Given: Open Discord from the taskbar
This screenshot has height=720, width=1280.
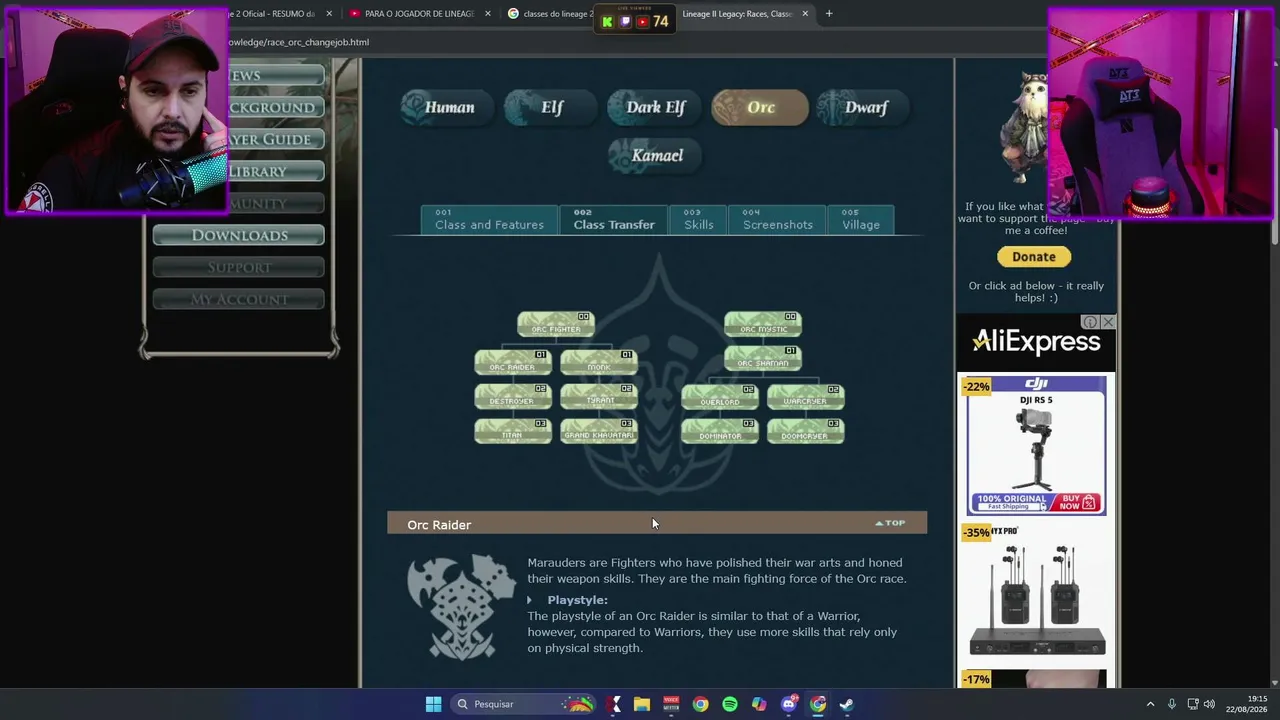Looking at the screenshot, I should click(788, 704).
